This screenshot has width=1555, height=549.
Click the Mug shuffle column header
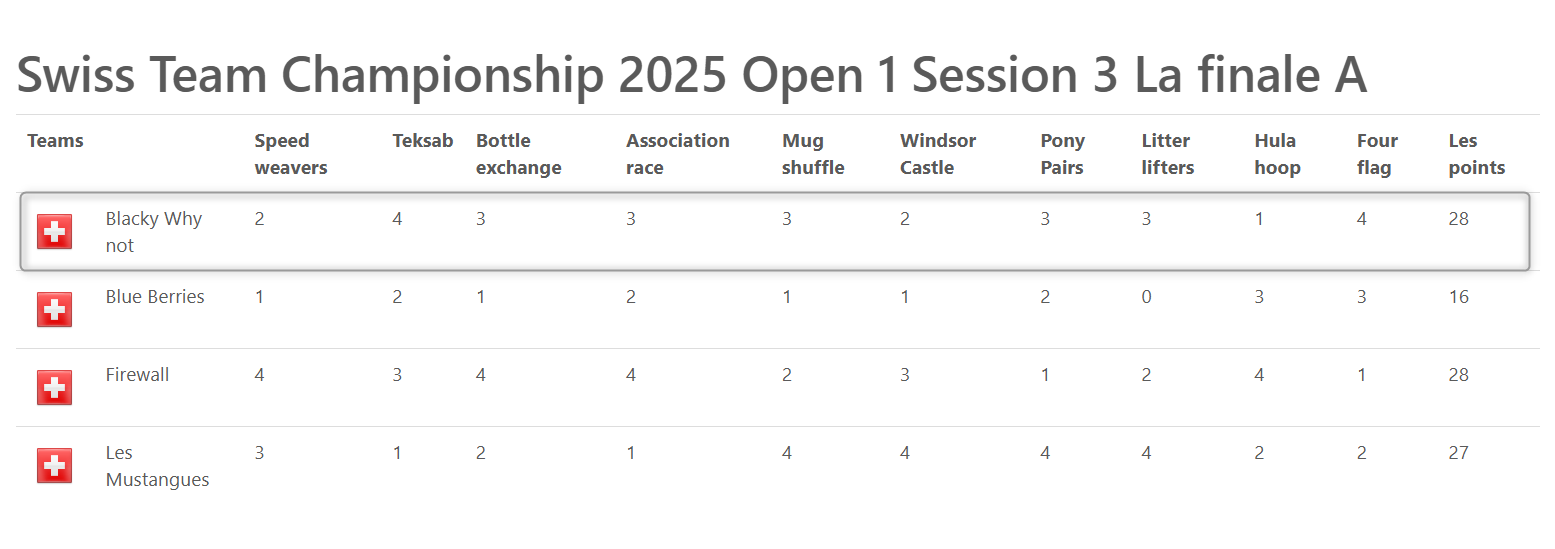coord(813,154)
